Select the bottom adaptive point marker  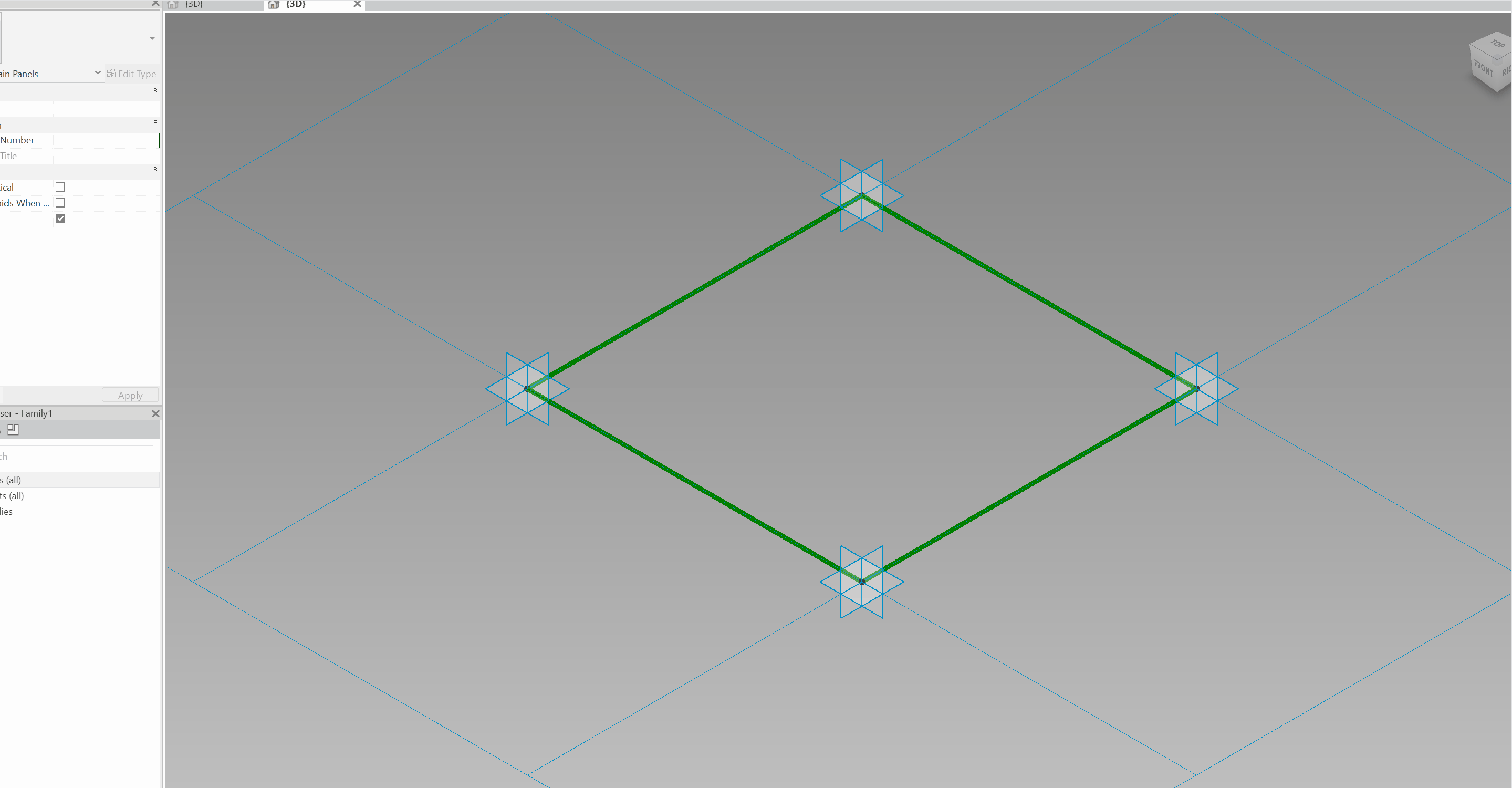click(861, 582)
